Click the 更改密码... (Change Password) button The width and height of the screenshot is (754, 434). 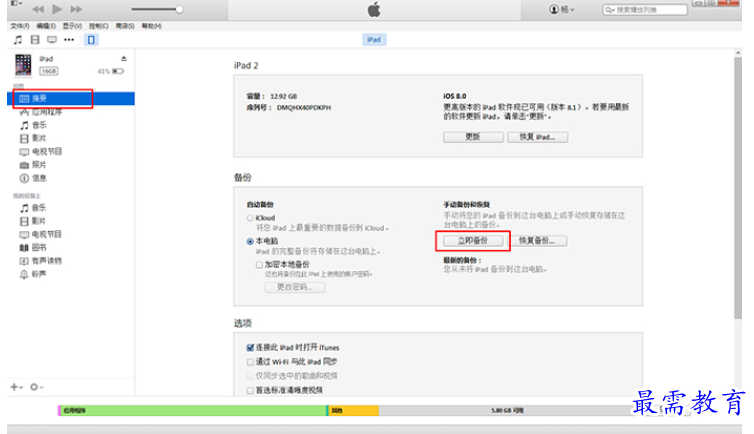pyautogui.click(x=295, y=287)
